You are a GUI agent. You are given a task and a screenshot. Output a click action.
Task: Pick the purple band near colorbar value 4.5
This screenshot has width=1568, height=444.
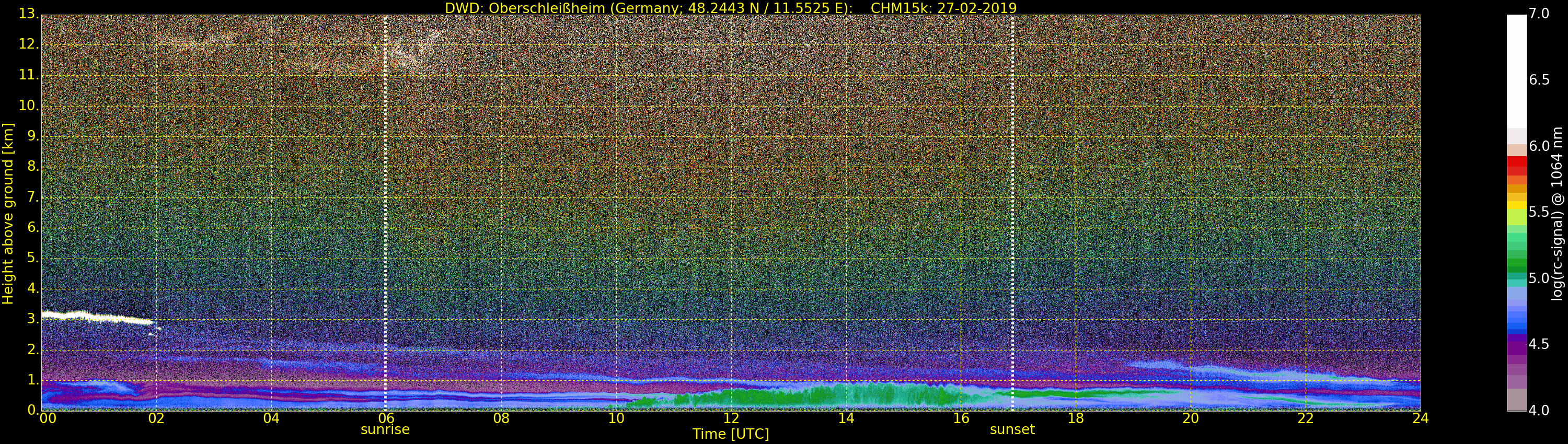(x=1516, y=344)
